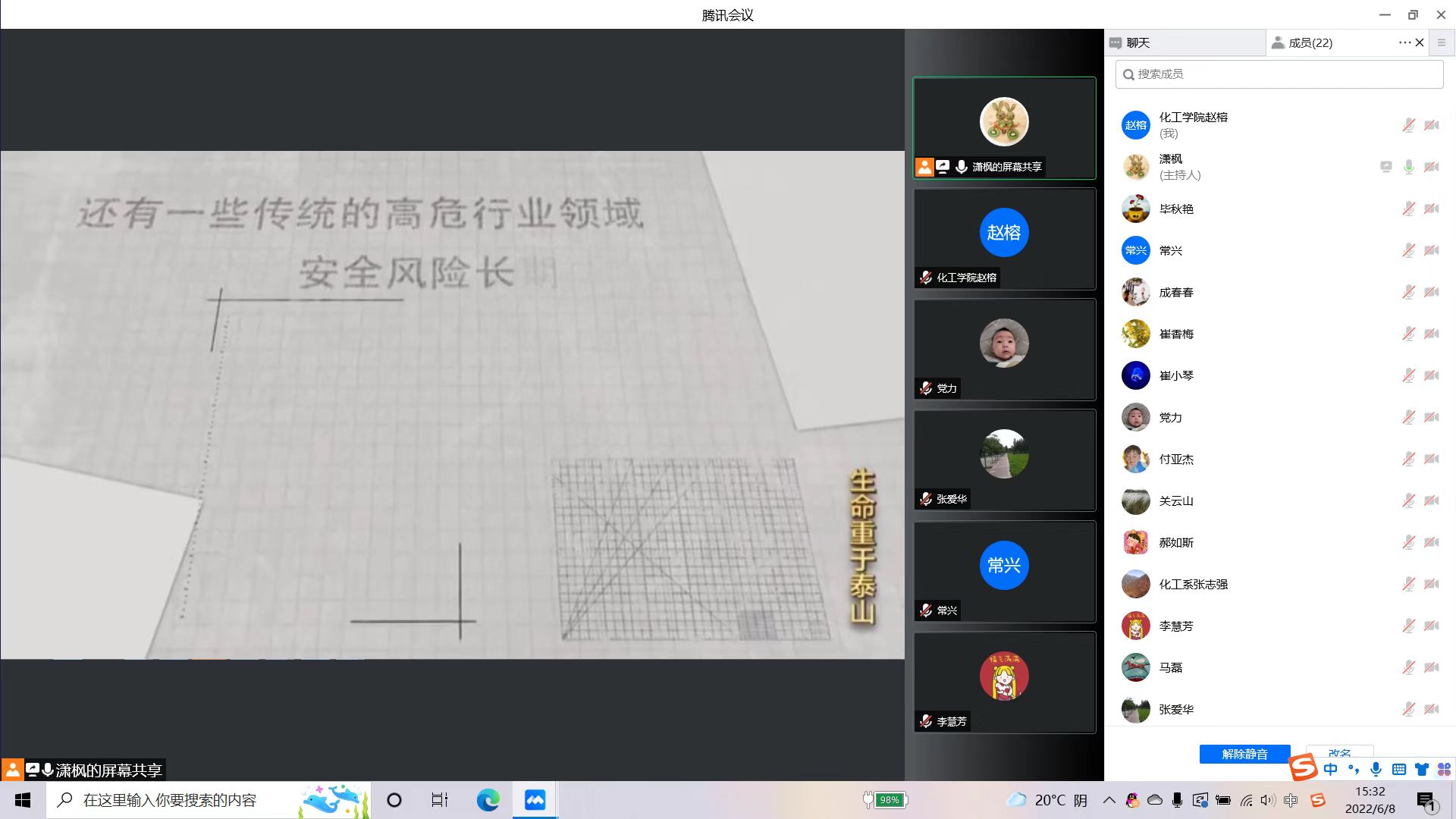1456x819 pixels.
Task: Toggle camera icon for 化工学院赵榕 in member list
Action: pos(1432,125)
